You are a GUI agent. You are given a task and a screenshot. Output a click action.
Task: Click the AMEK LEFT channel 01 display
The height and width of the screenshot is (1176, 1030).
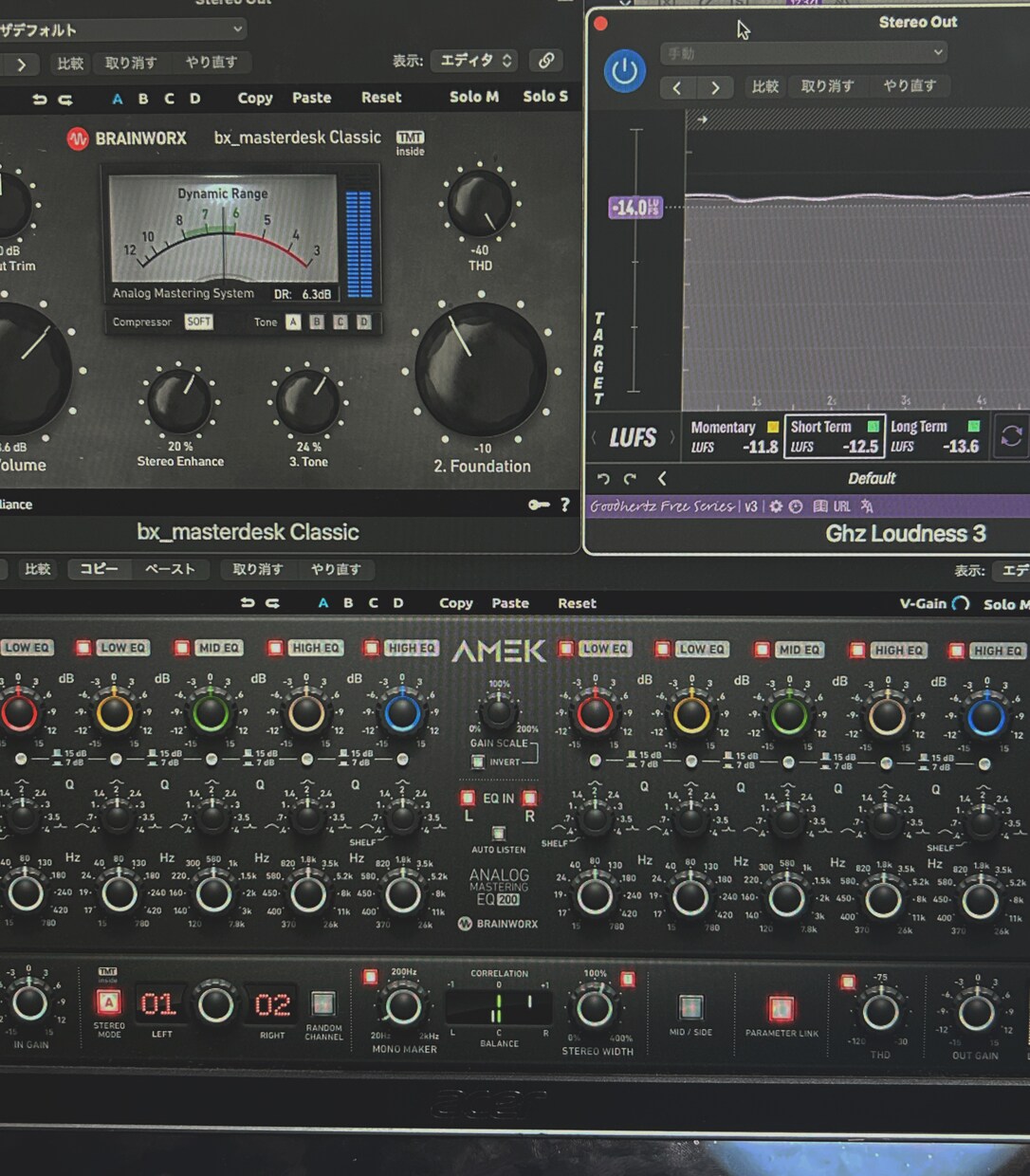click(158, 1004)
